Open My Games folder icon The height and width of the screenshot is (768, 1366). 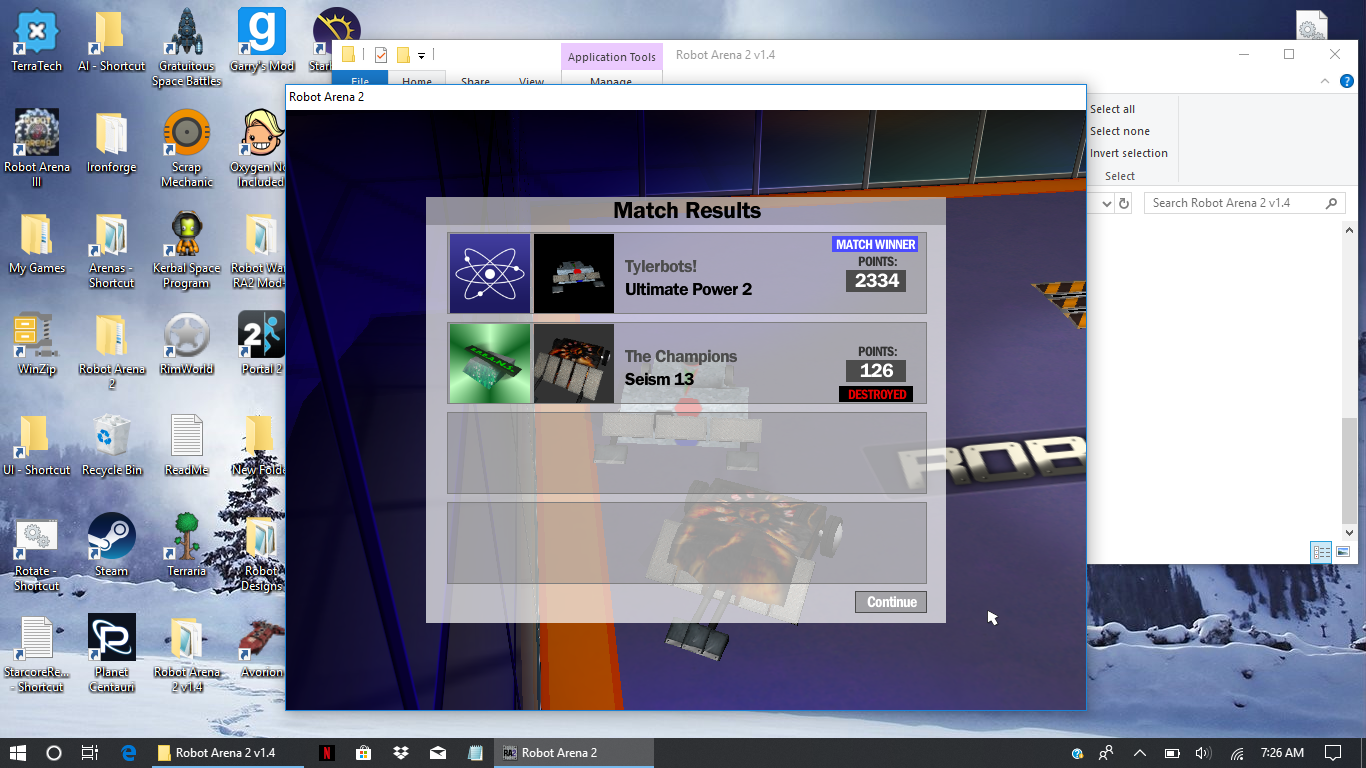point(36,243)
